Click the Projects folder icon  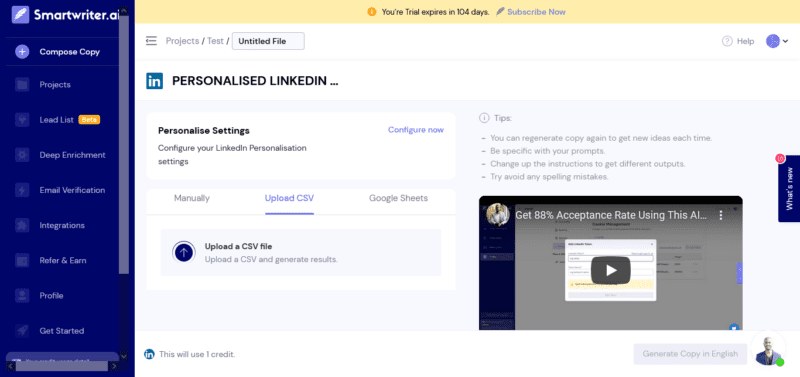pos(22,85)
